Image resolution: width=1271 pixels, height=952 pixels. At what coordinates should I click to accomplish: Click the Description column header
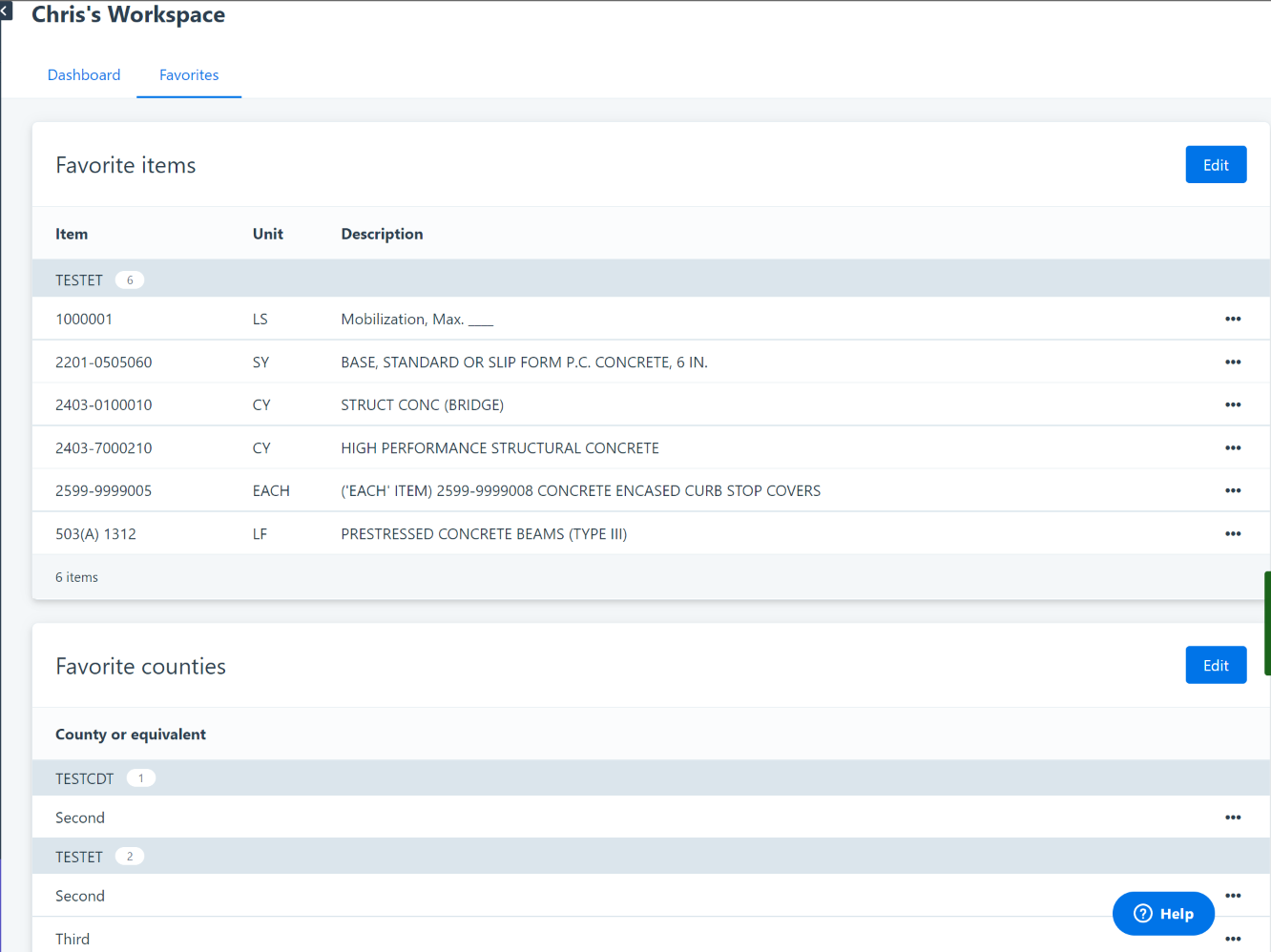click(382, 235)
